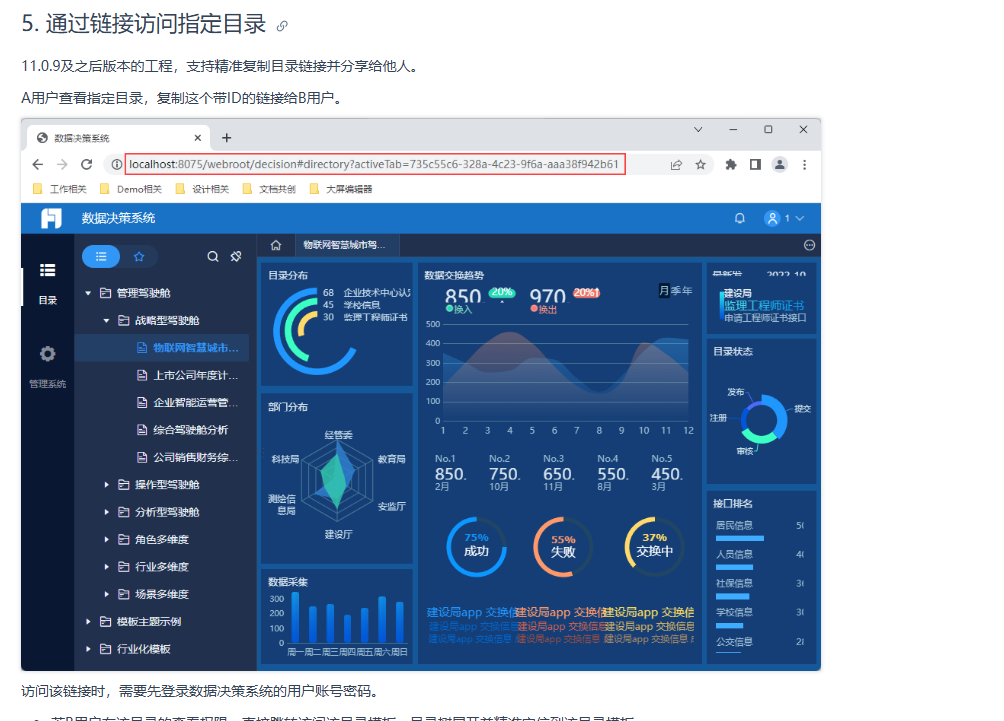
Task: Go to the home tab icon
Action: pos(276,245)
